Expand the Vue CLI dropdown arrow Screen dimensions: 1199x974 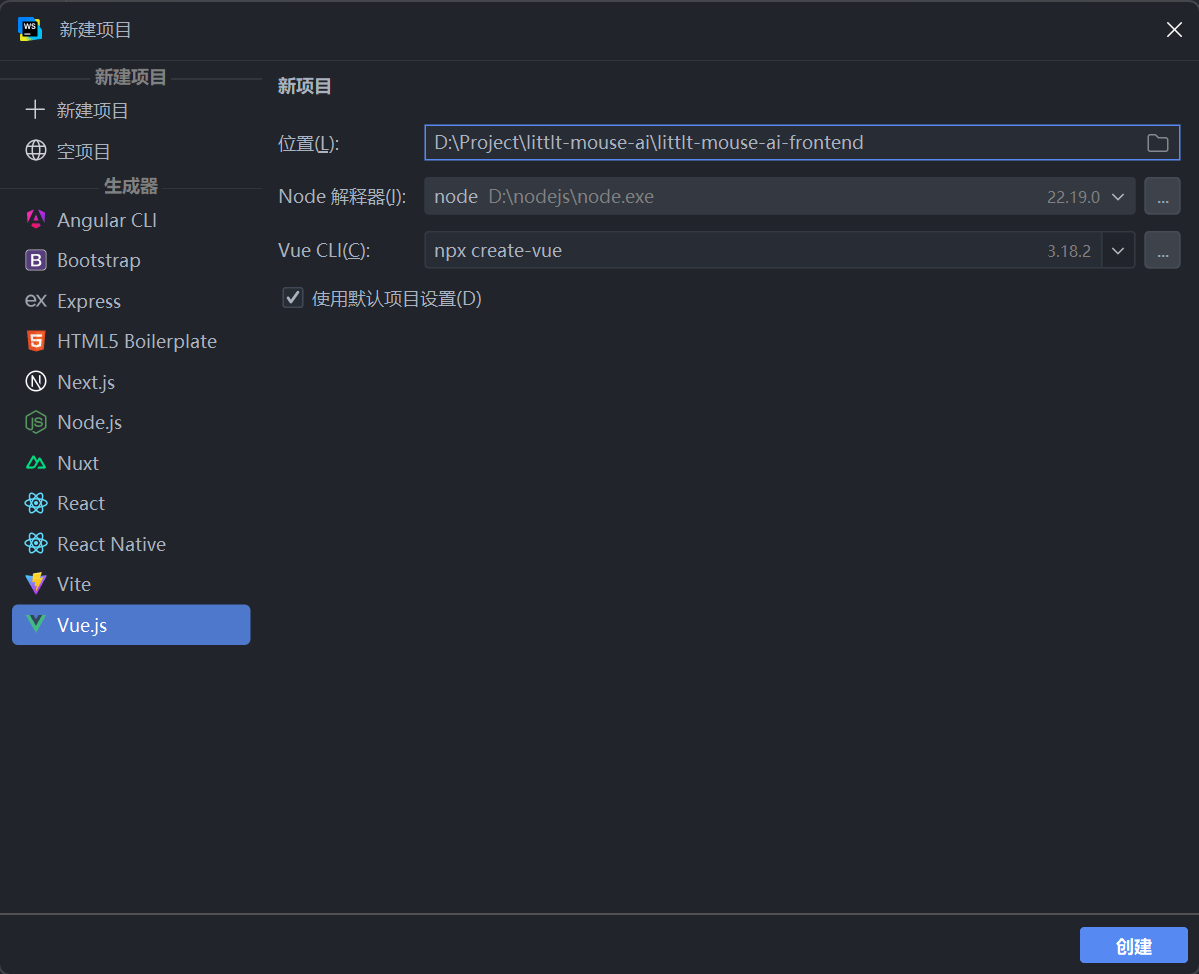[x=1118, y=251]
